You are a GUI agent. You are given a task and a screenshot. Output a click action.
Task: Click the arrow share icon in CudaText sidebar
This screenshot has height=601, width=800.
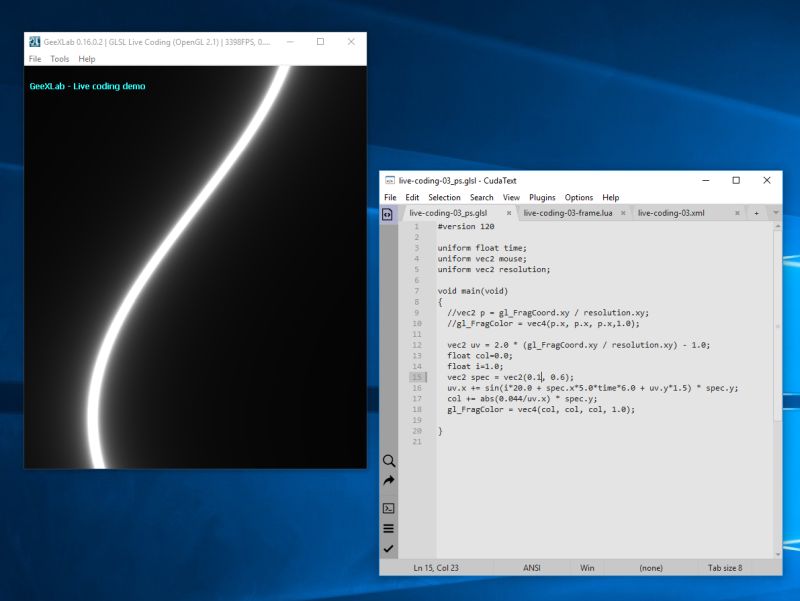pyautogui.click(x=389, y=481)
